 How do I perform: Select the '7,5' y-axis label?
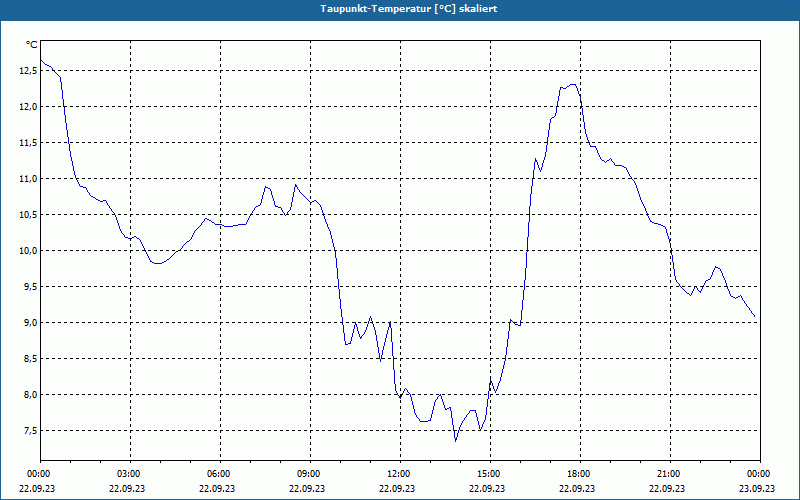(x=30, y=431)
